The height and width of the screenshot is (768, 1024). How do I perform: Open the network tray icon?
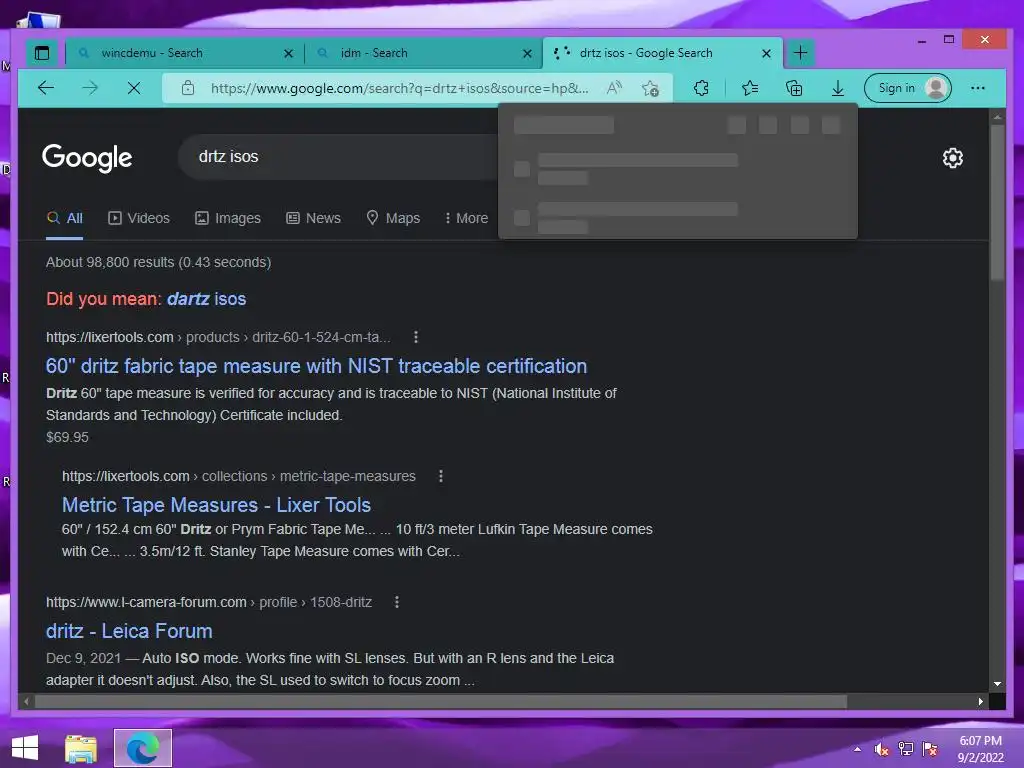[906, 749]
